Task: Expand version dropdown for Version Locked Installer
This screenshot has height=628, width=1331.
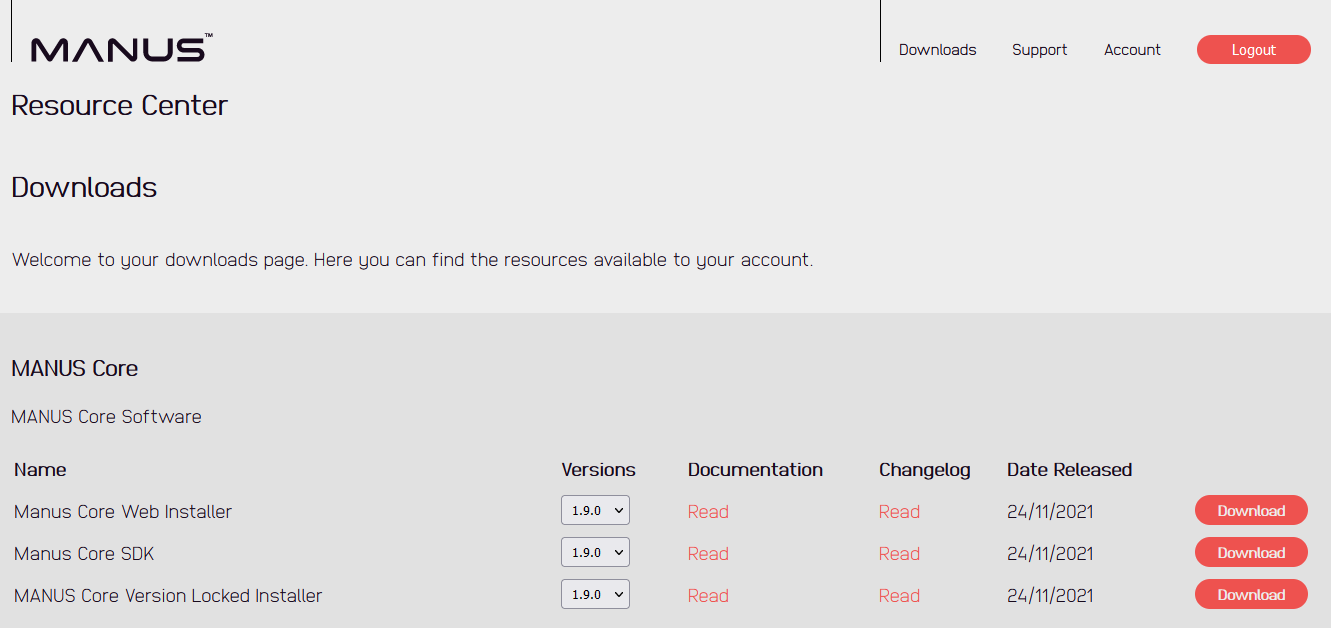Action: [x=595, y=594]
